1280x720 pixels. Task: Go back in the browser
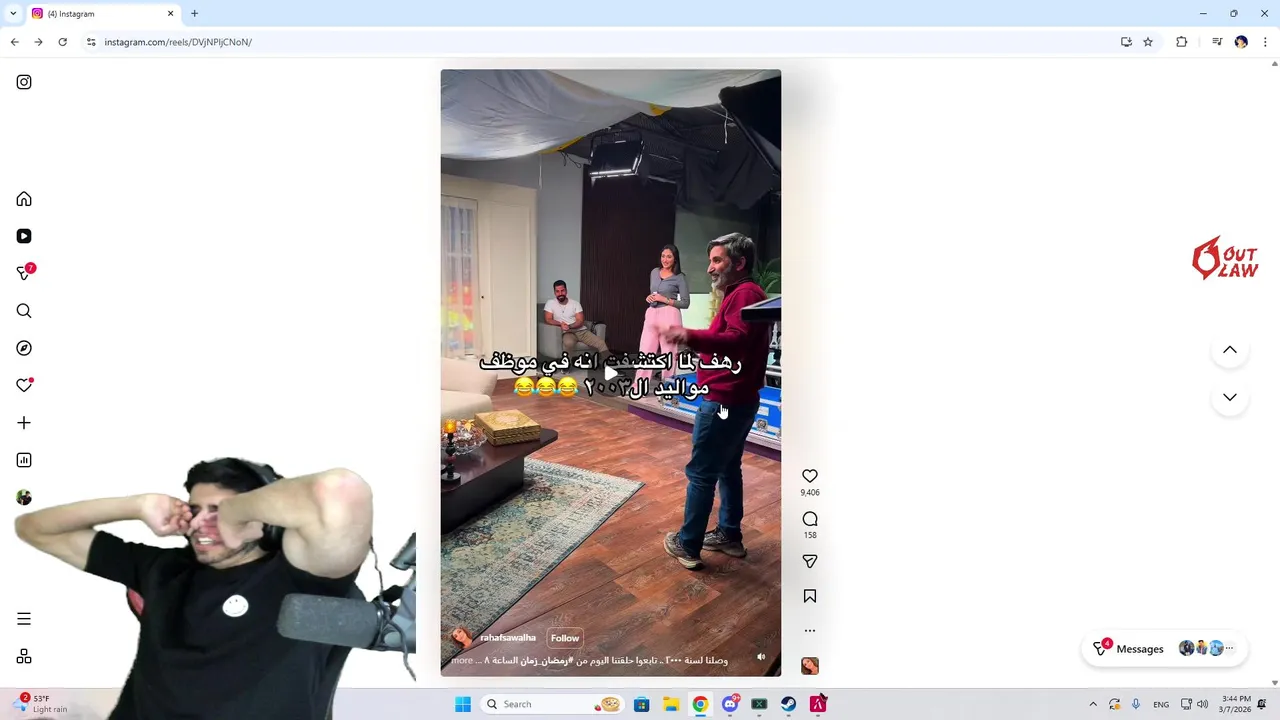coord(14,42)
